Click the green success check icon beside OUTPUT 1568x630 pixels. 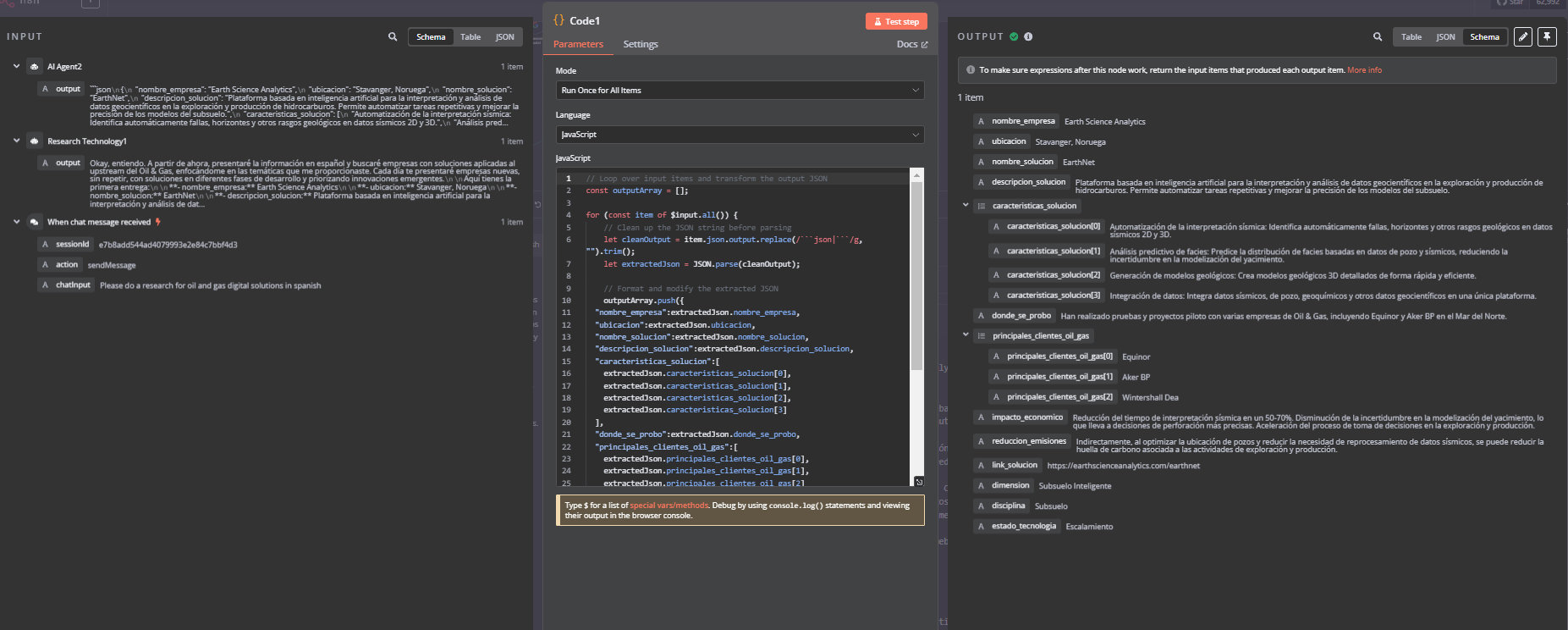tap(1014, 36)
